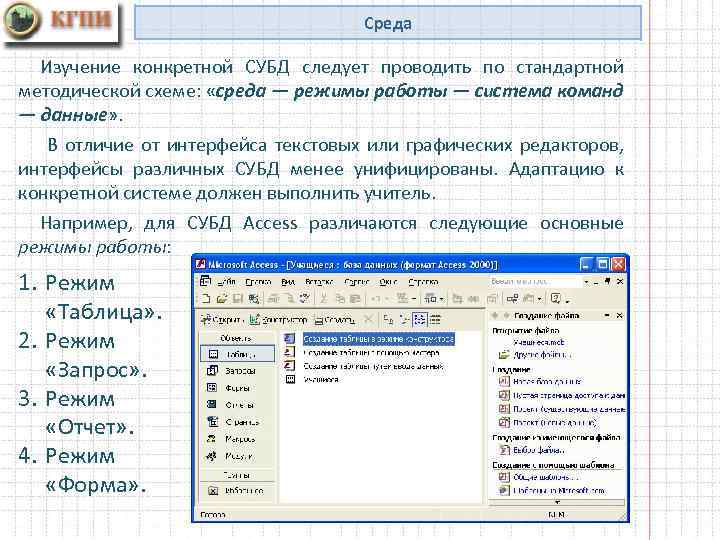Toggle the List view button
This screenshot has height=540, width=720.
coord(420,319)
